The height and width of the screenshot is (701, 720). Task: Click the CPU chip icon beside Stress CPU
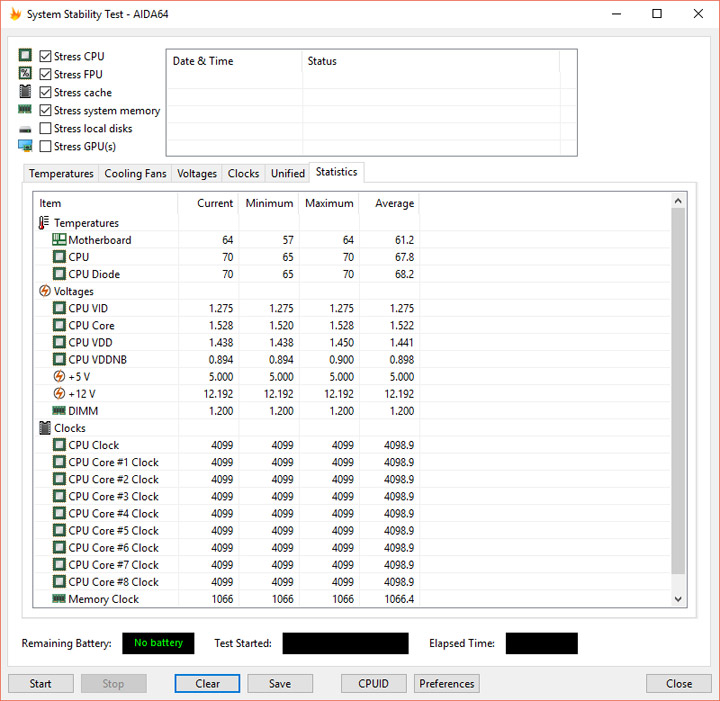25,56
